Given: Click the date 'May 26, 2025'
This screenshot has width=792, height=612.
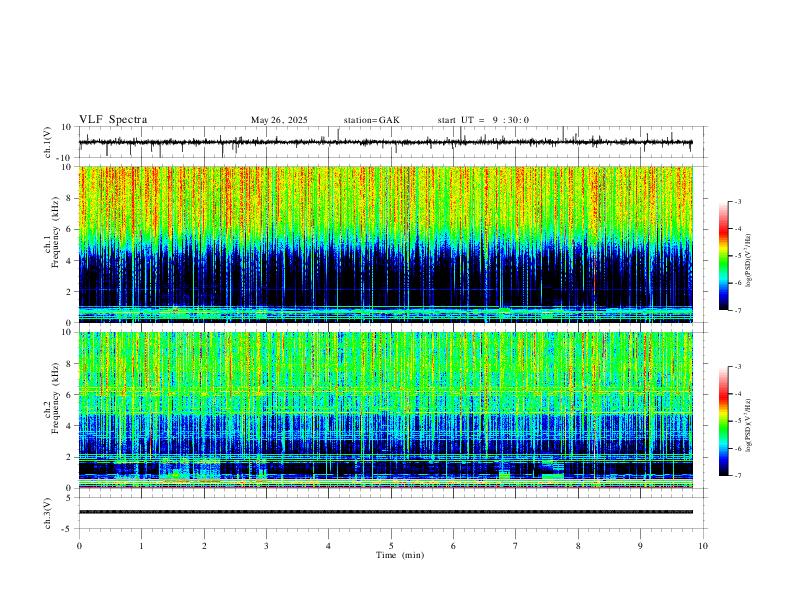Looking at the screenshot, I should click(x=279, y=120).
